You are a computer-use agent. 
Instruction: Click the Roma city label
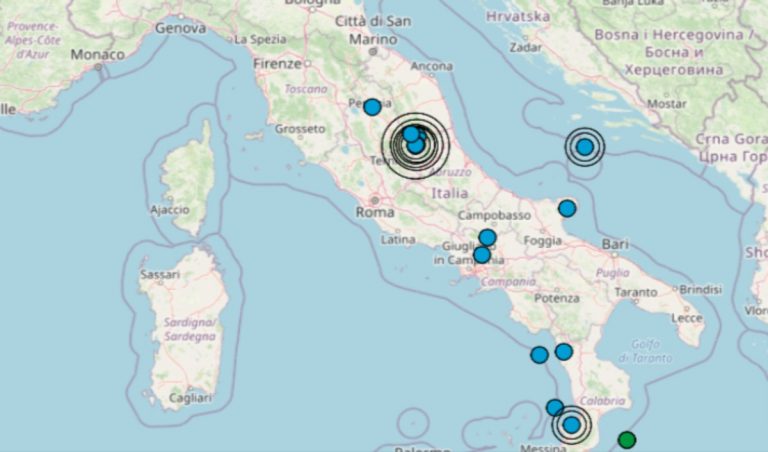(376, 213)
